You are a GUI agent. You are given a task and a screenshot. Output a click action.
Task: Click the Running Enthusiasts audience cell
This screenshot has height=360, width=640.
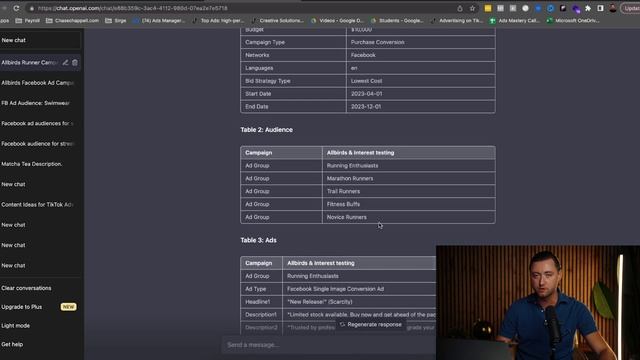coord(409,166)
